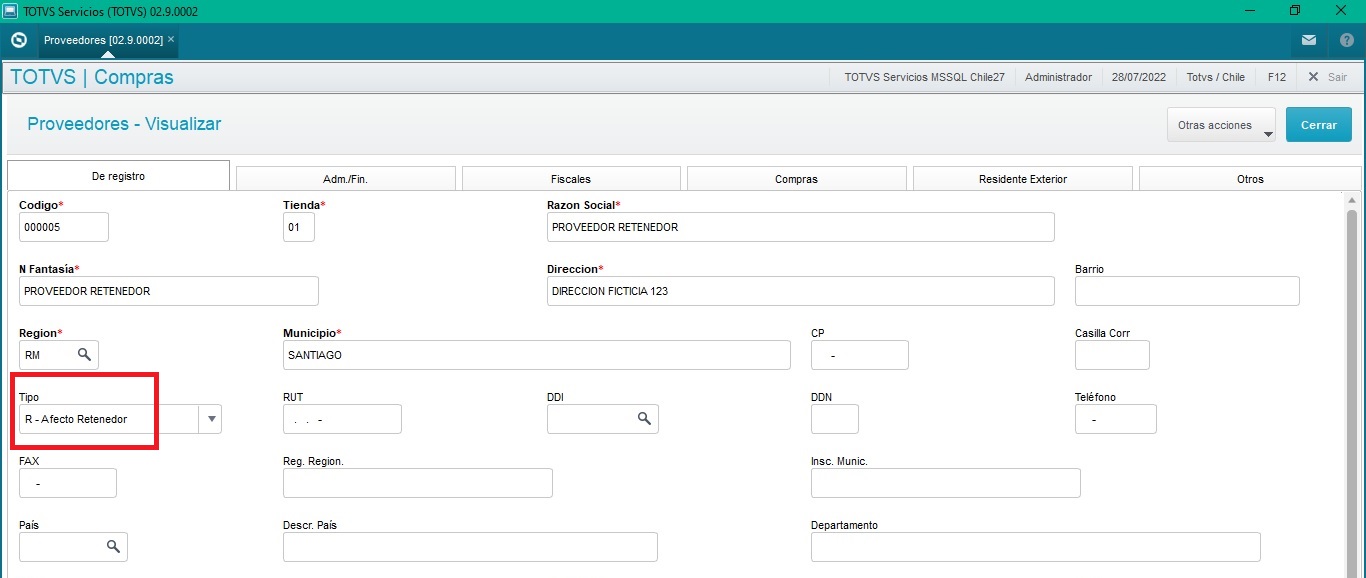Click the scrollbar up arrow

click(1352, 199)
